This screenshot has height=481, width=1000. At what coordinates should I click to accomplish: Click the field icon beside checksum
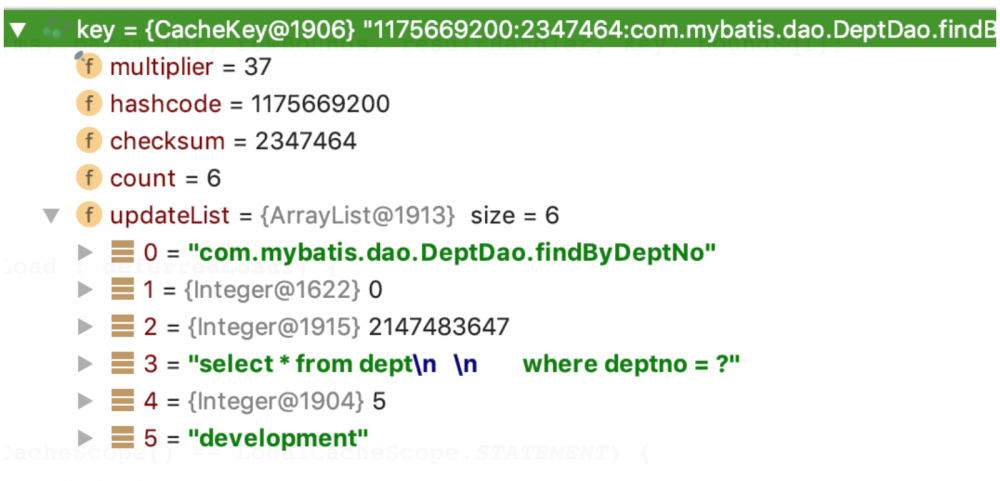click(89, 140)
